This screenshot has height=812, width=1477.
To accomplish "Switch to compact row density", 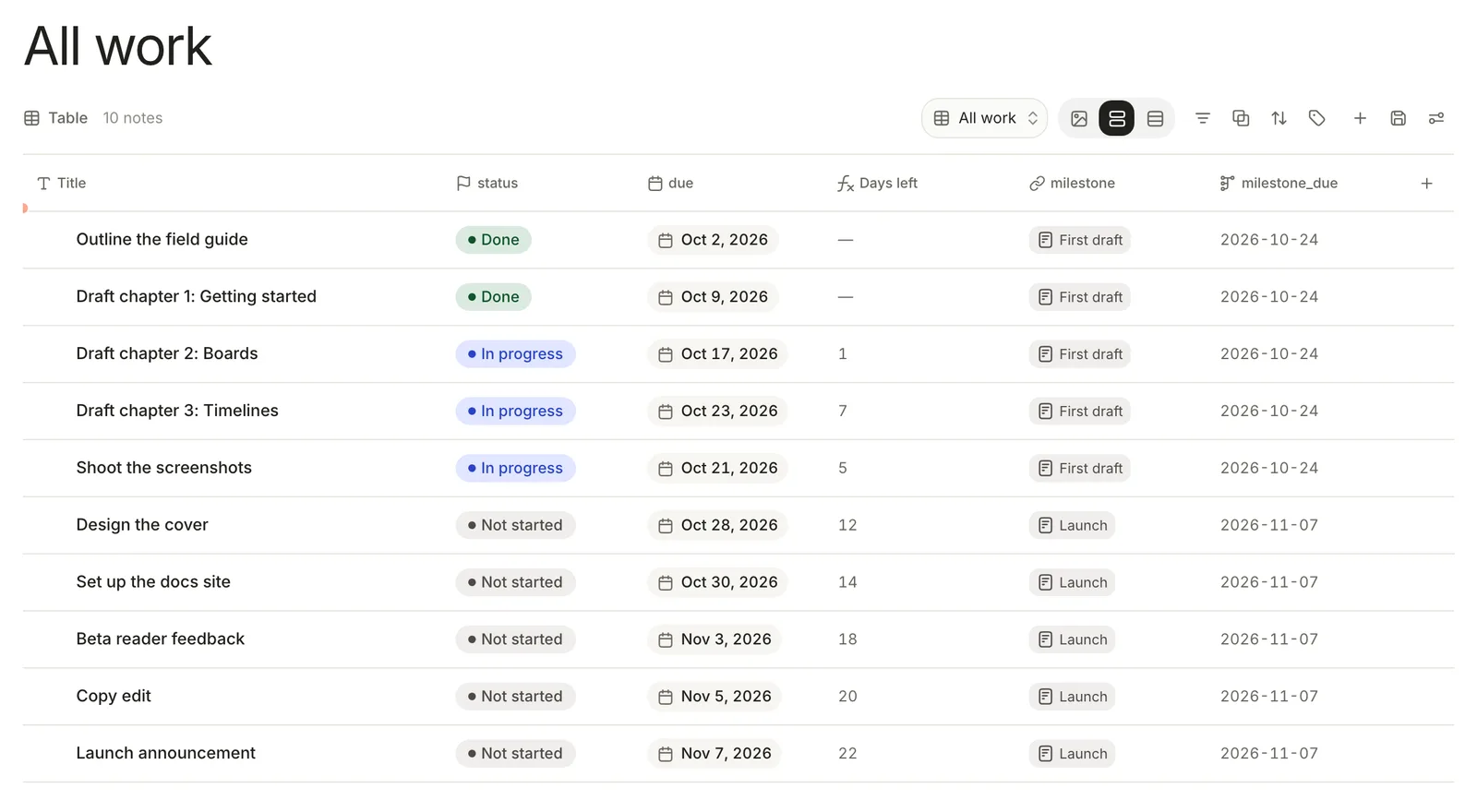I will (1155, 118).
